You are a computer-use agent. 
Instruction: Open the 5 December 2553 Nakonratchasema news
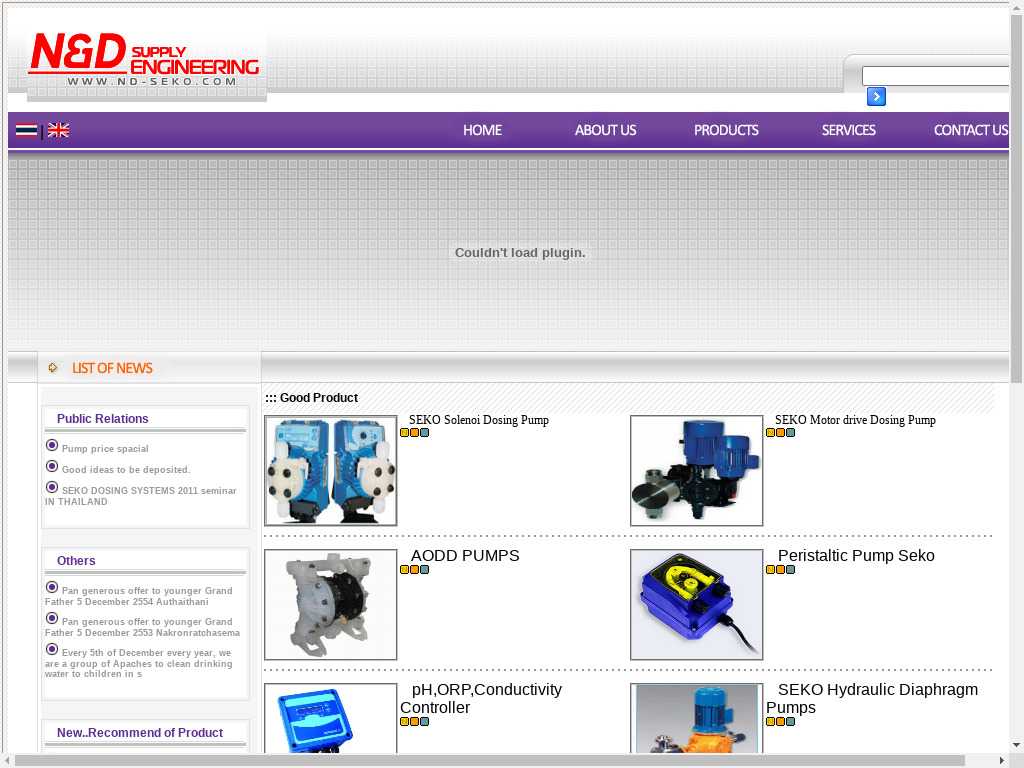point(142,627)
